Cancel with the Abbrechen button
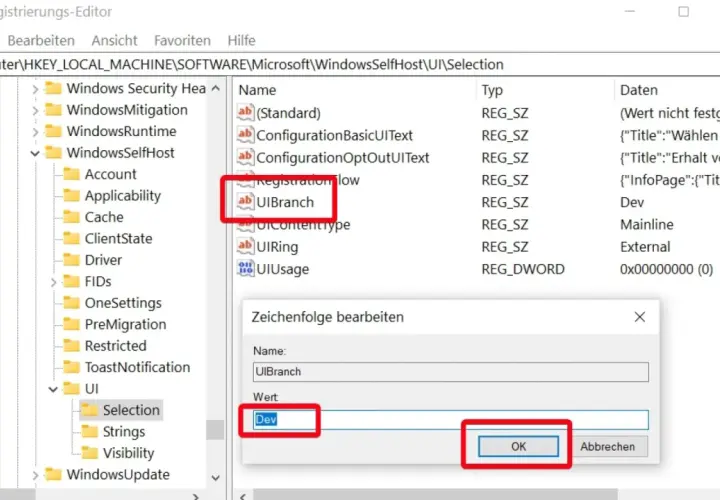This screenshot has height=500, width=720. point(608,446)
